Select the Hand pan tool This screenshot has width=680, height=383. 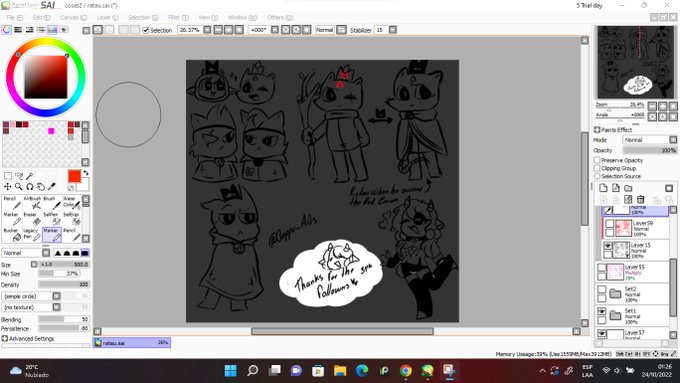click(x=40, y=187)
